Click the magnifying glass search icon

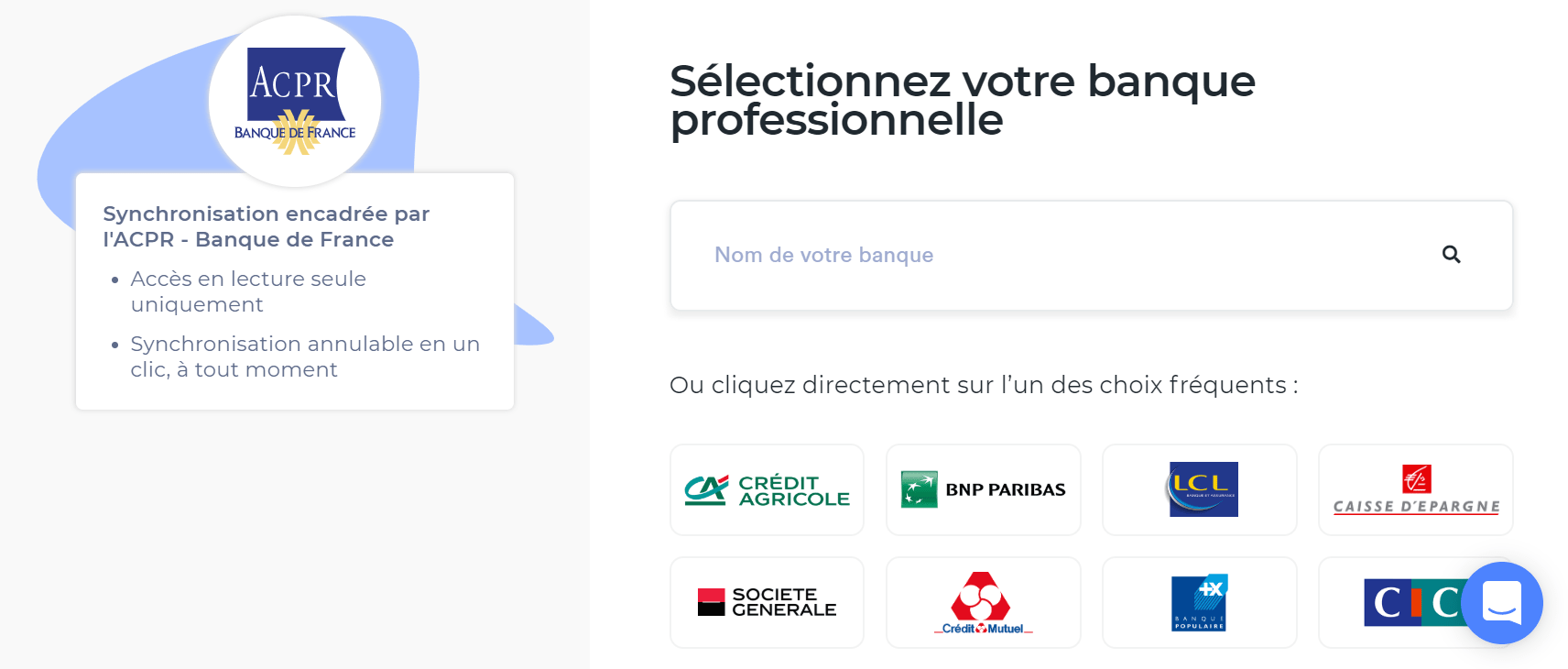click(x=1451, y=255)
